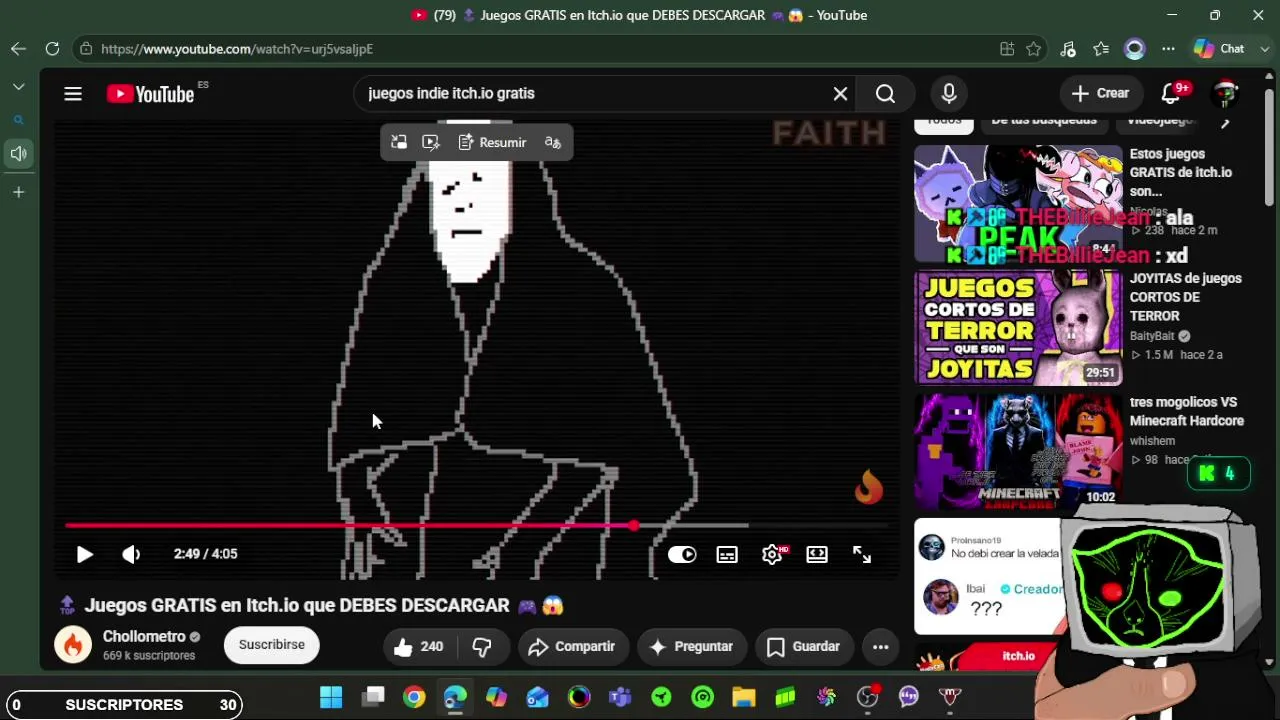This screenshot has height=720, width=1280.
Task: Click the address bar URL
Action: [237, 49]
